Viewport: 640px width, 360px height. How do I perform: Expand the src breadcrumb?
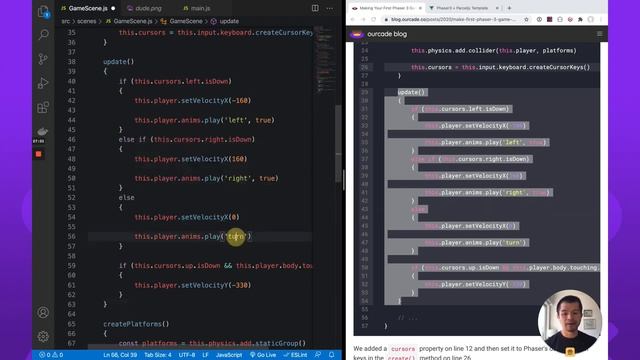coord(65,21)
